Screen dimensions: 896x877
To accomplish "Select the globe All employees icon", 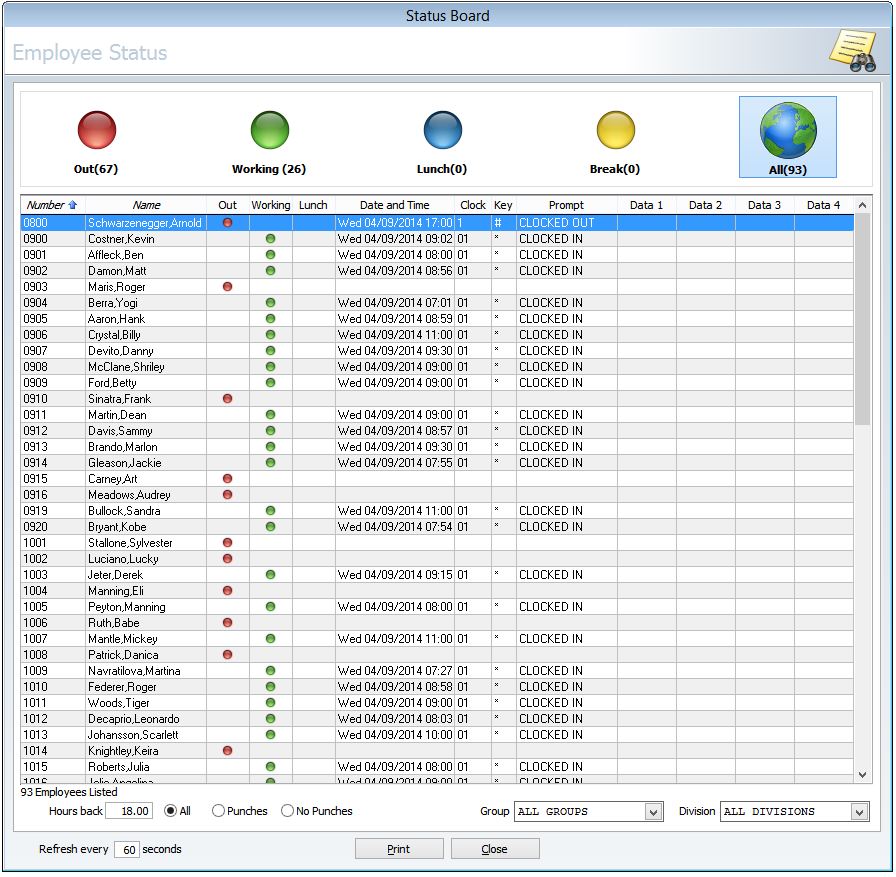I will 787,131.
